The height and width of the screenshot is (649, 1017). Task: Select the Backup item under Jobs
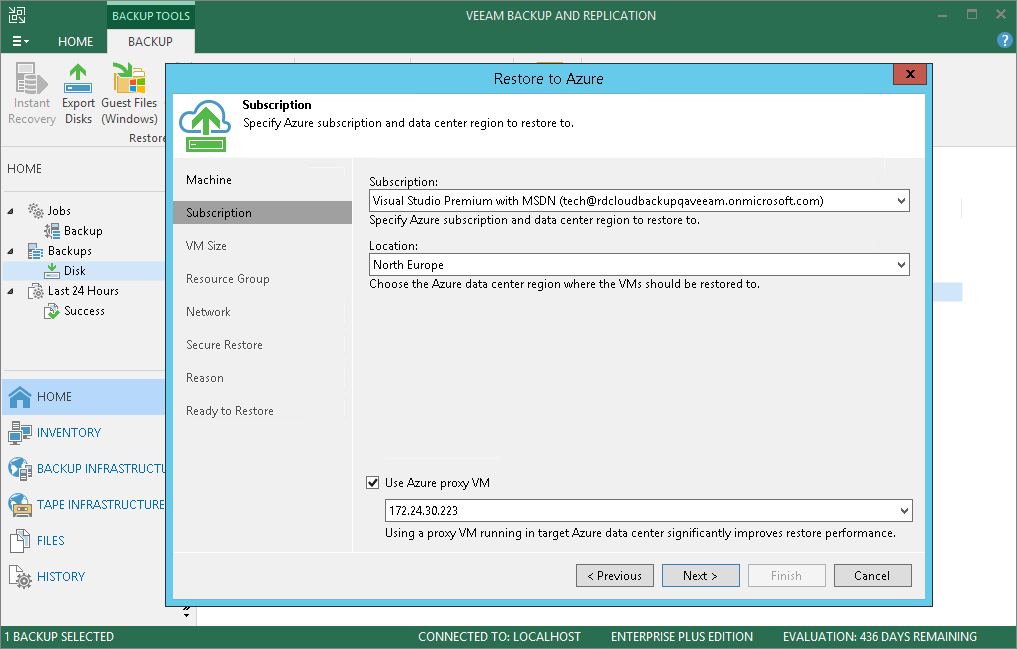tap(83, 231)
